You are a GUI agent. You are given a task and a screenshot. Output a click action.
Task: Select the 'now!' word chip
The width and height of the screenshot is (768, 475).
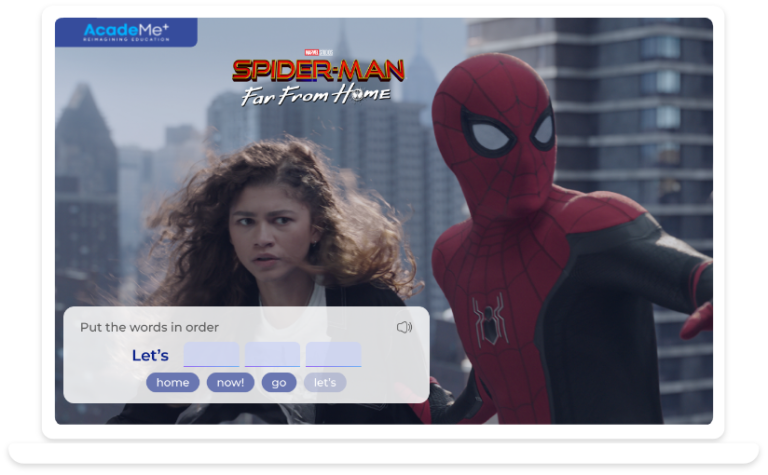230,382
